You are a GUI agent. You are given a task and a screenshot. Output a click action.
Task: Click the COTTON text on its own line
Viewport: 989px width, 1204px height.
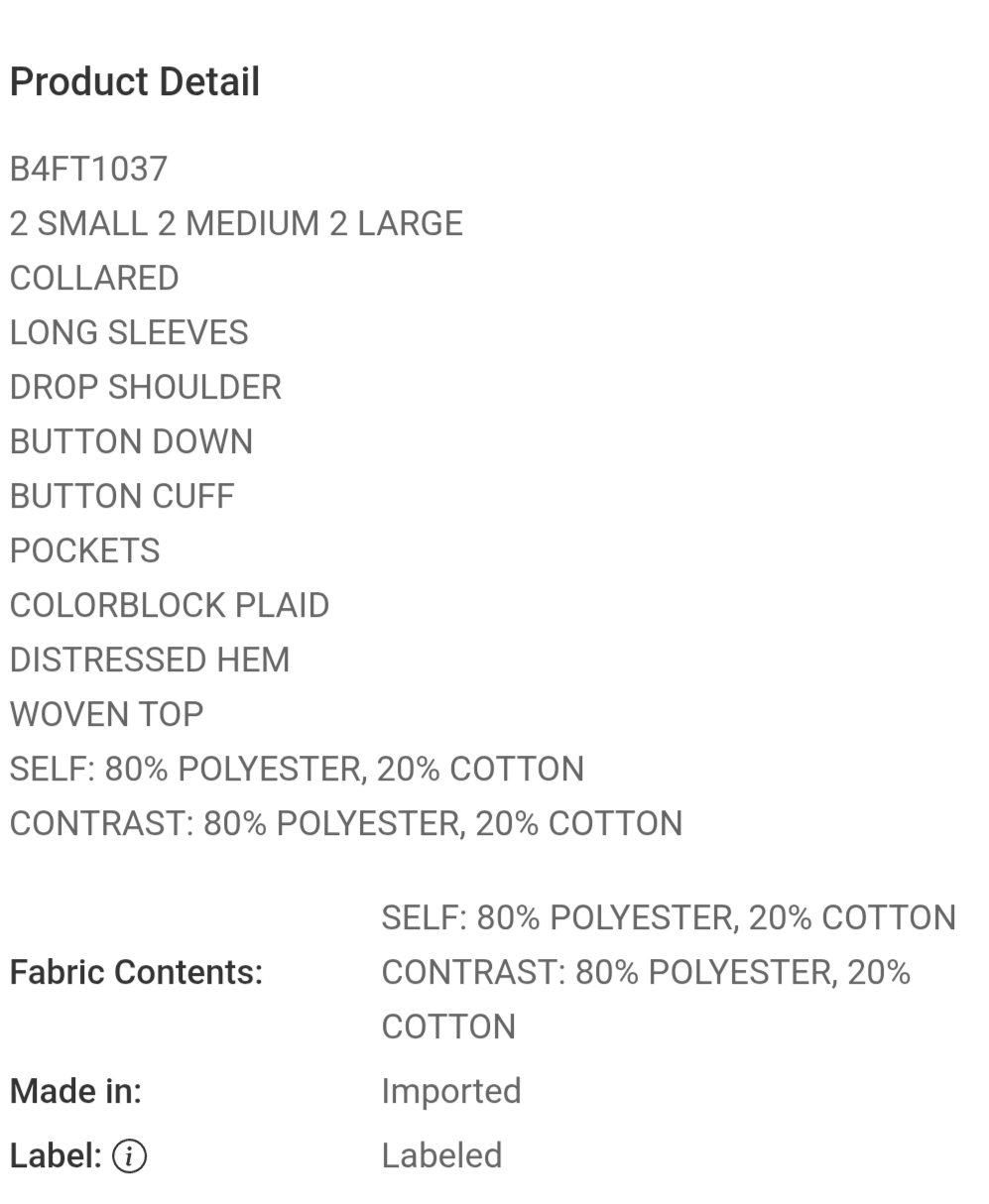tap(448, 1026)
